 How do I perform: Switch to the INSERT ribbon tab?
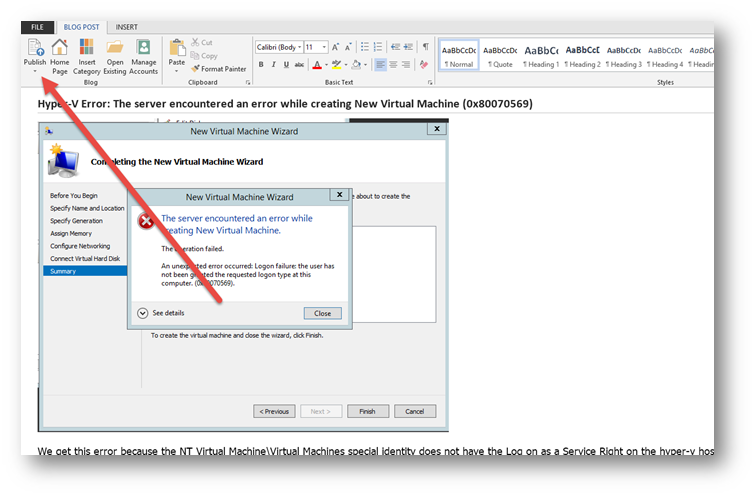coord(127,27)
